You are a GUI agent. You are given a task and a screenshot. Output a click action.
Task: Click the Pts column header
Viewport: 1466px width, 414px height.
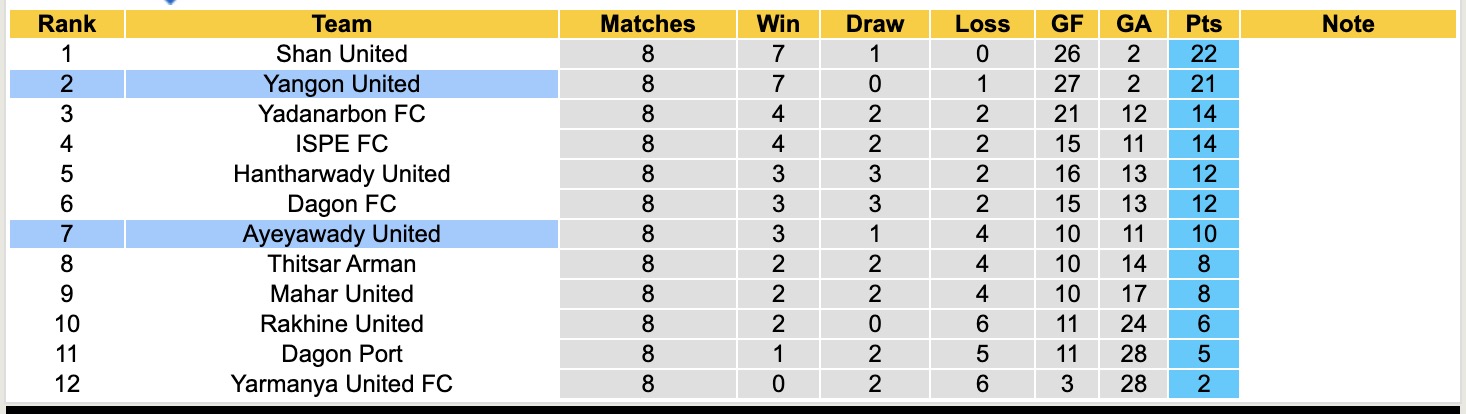(x=1203, y=24)
